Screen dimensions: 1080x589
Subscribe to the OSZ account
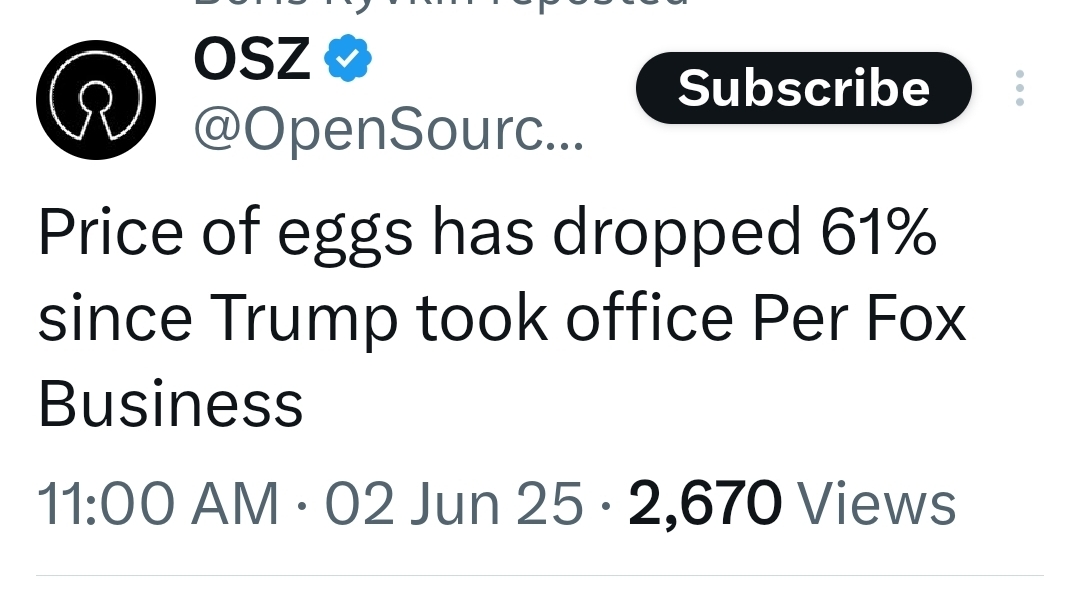(804, 88)
